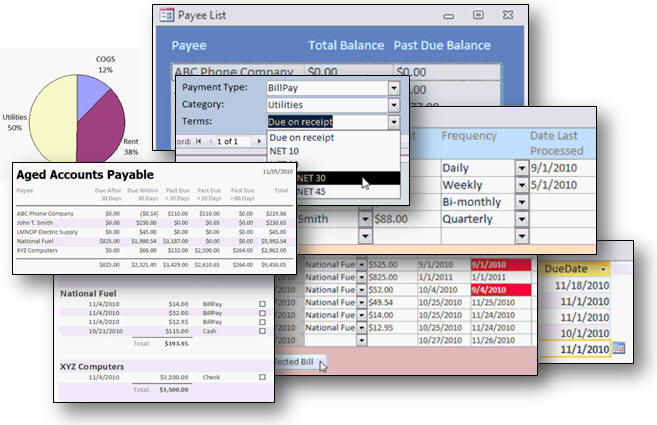The image size is (657, 425).
Task: Go to first record in navigation bar
Action: point(199,142)
